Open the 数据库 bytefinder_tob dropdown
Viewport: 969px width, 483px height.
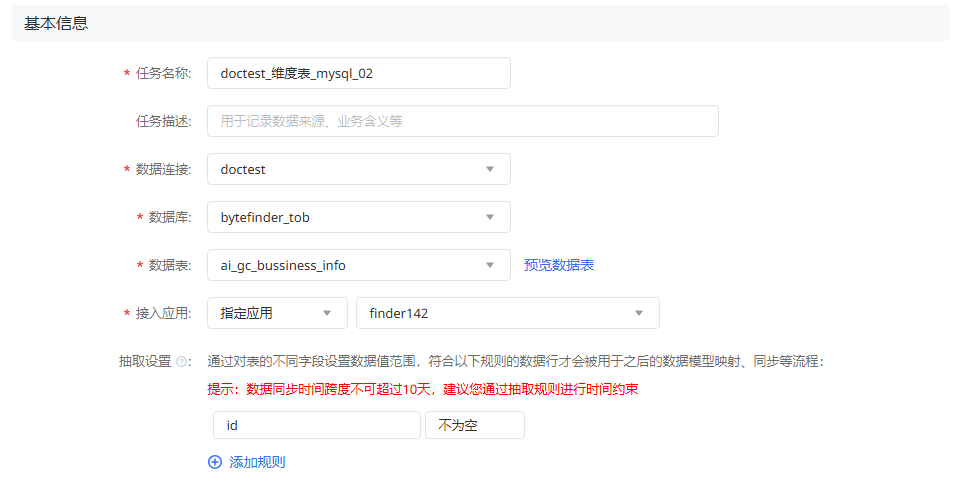[359, 217]
